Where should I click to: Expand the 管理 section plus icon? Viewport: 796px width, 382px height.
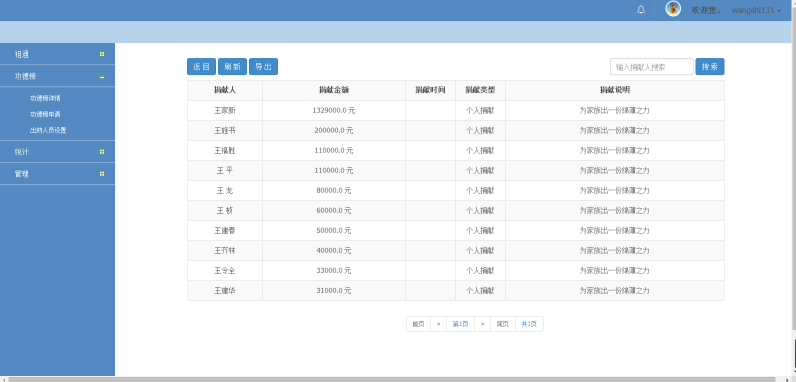[x=102, y=174]
